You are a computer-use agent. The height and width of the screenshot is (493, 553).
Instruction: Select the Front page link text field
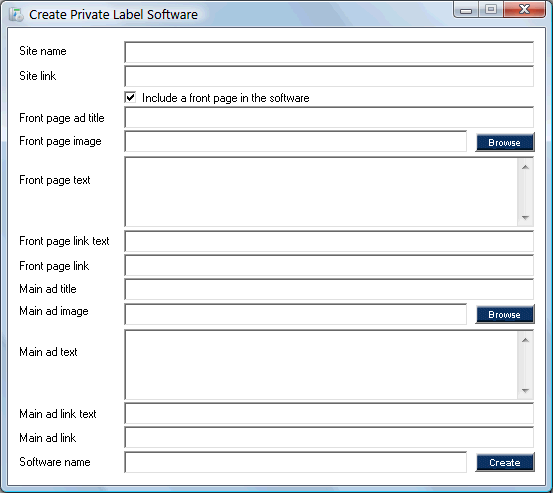tap(329, 242)
